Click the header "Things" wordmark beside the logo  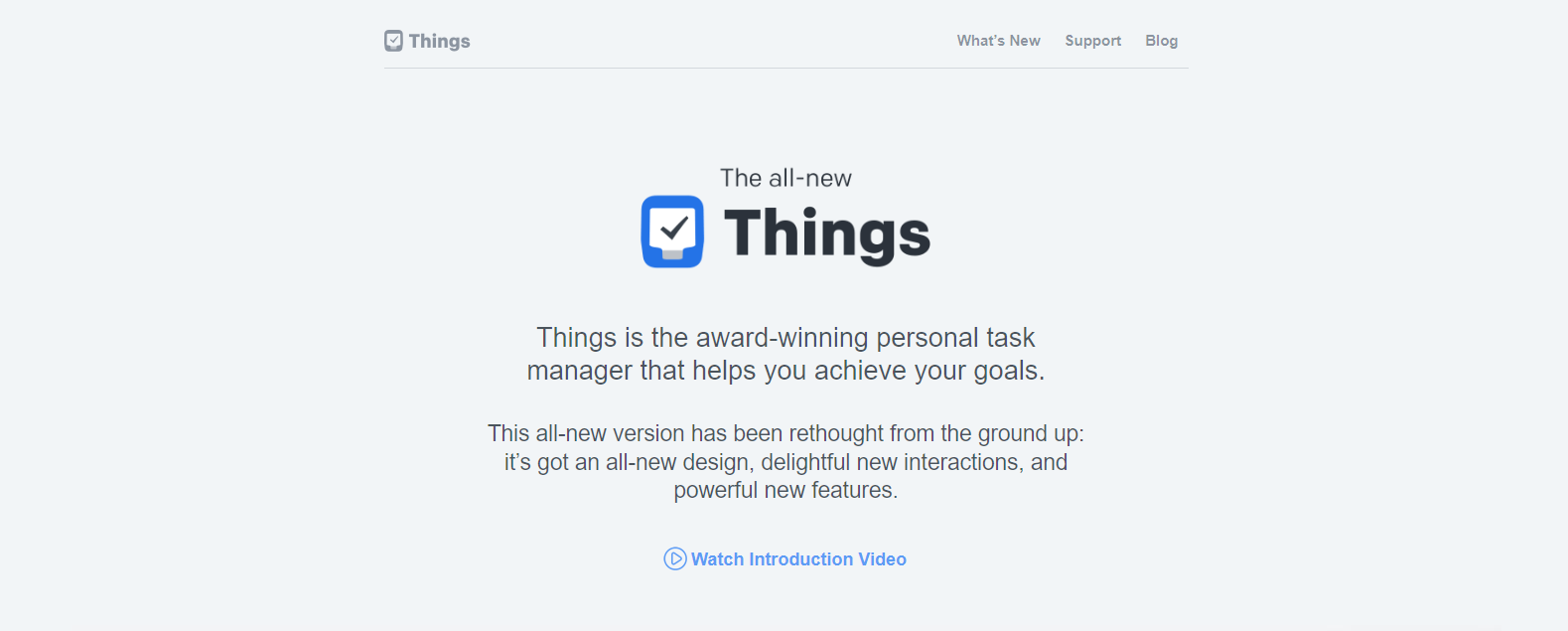pos(440,42)
